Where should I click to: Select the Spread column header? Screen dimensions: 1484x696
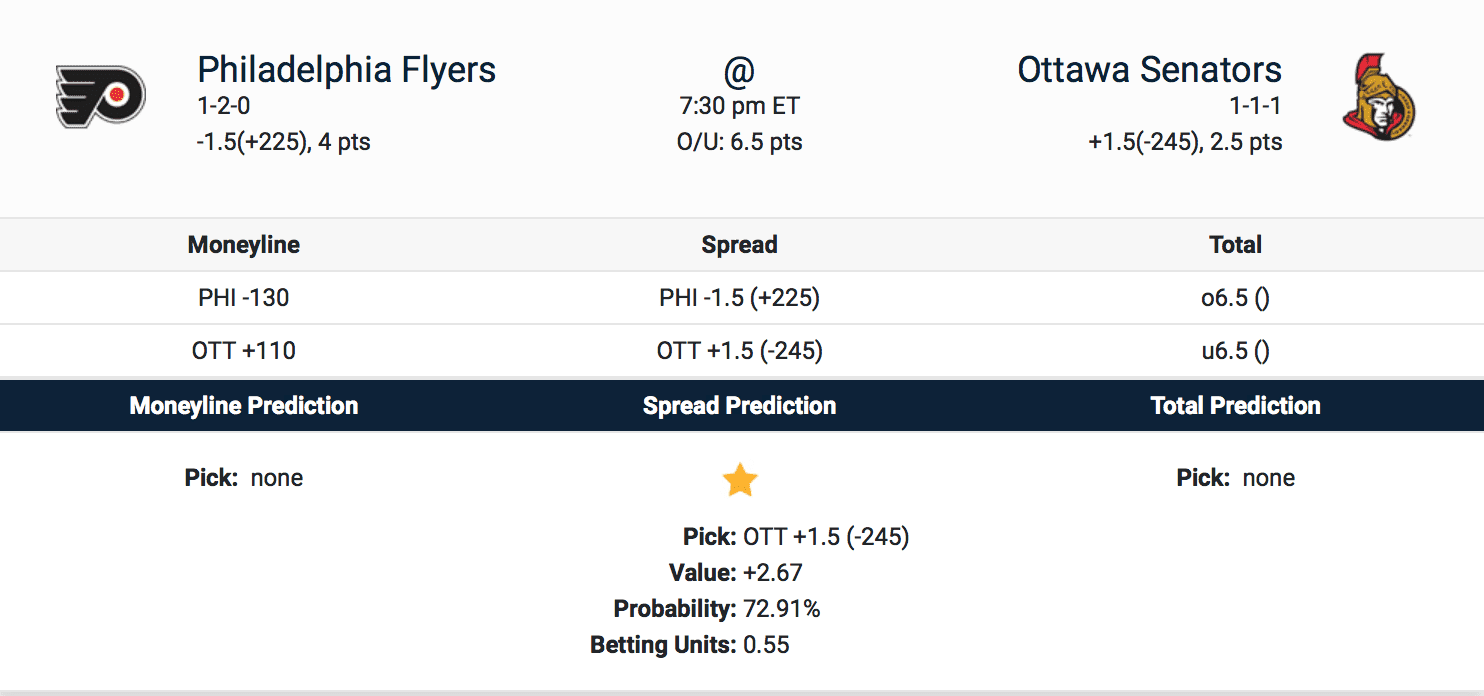tap(740, 245)
